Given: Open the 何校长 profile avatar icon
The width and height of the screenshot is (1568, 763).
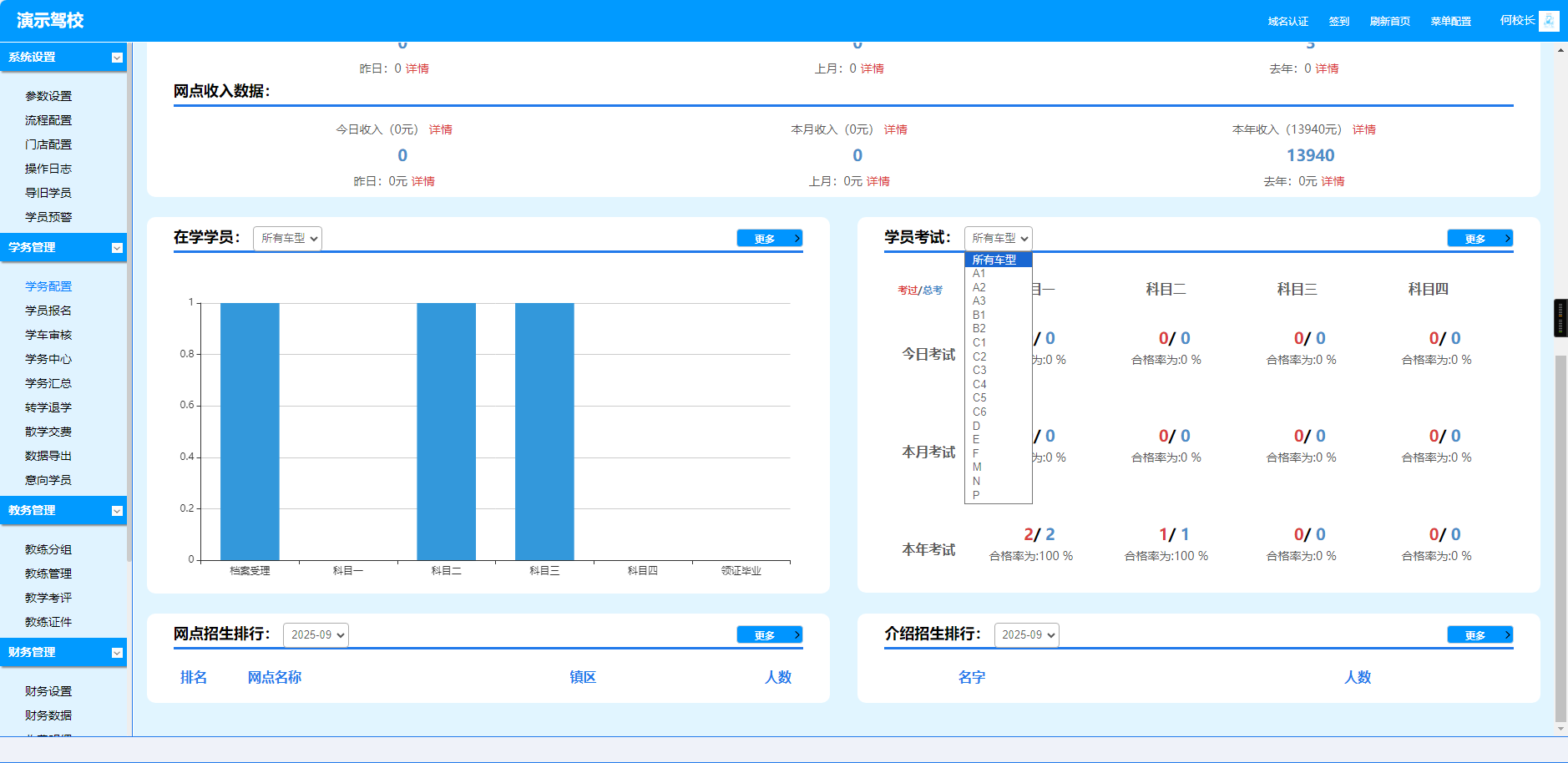Looking at the screenshot, I should [1550, 21].
